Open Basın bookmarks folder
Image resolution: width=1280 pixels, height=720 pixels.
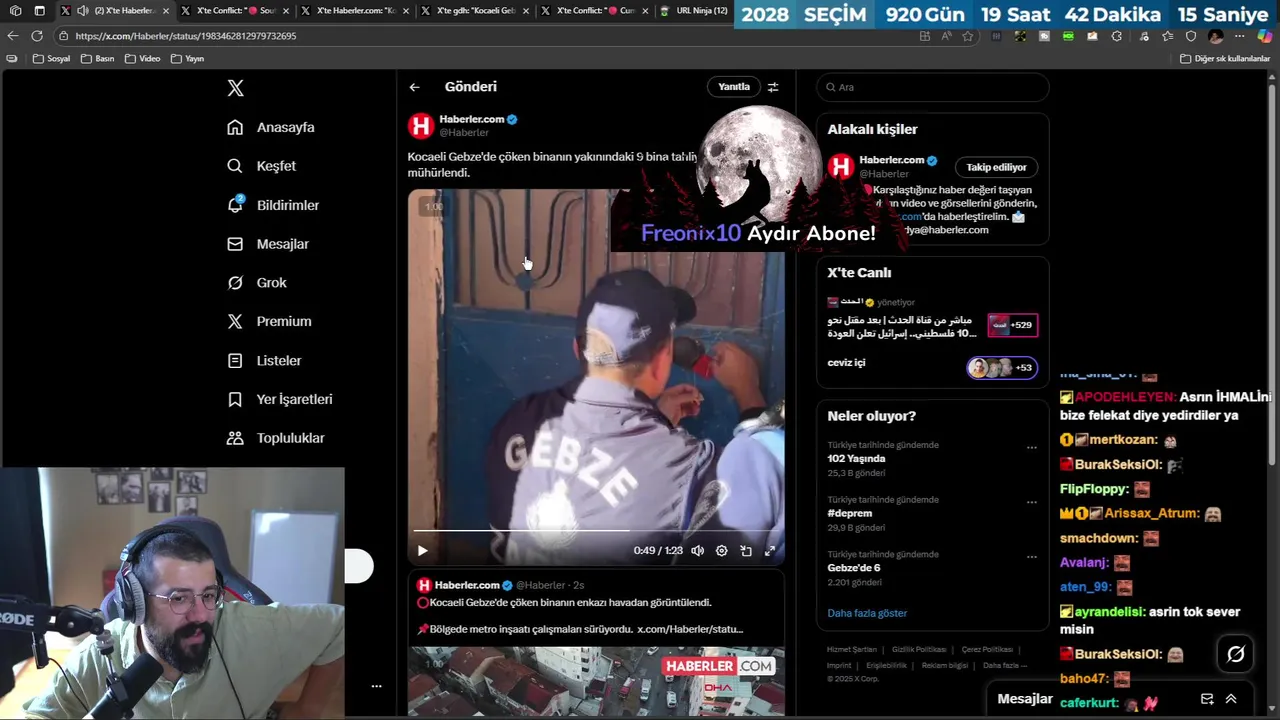(98, 59)
